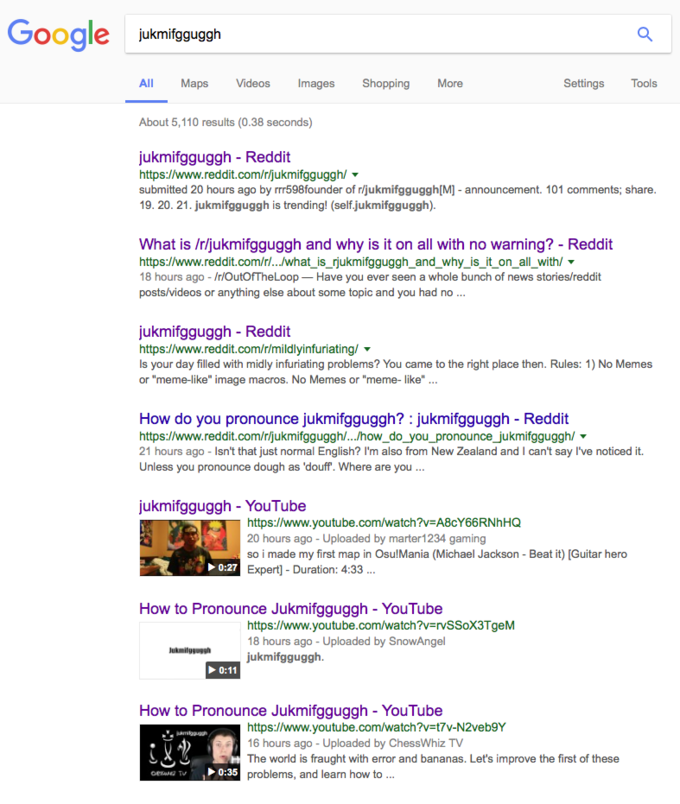Expand arrow beside how_do_you_pronounce_jukmifgguggh URL

583,436
